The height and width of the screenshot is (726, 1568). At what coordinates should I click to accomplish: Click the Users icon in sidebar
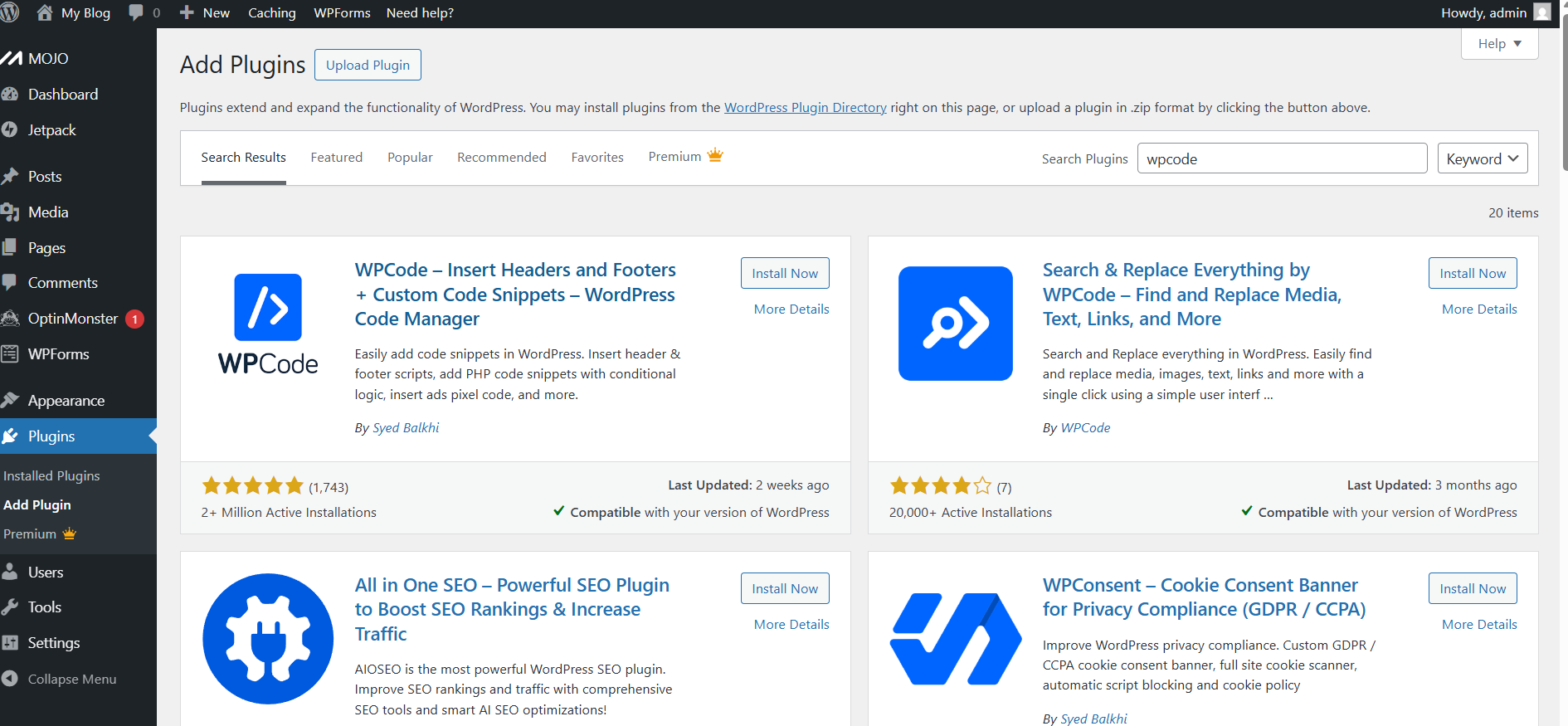10,572
